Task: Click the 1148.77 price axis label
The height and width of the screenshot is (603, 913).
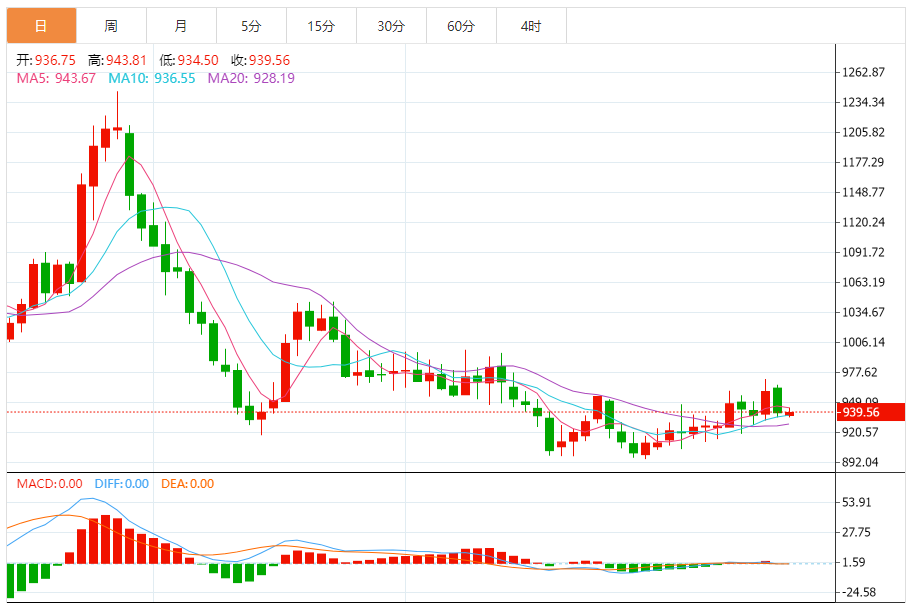Action: coord(864,192)
